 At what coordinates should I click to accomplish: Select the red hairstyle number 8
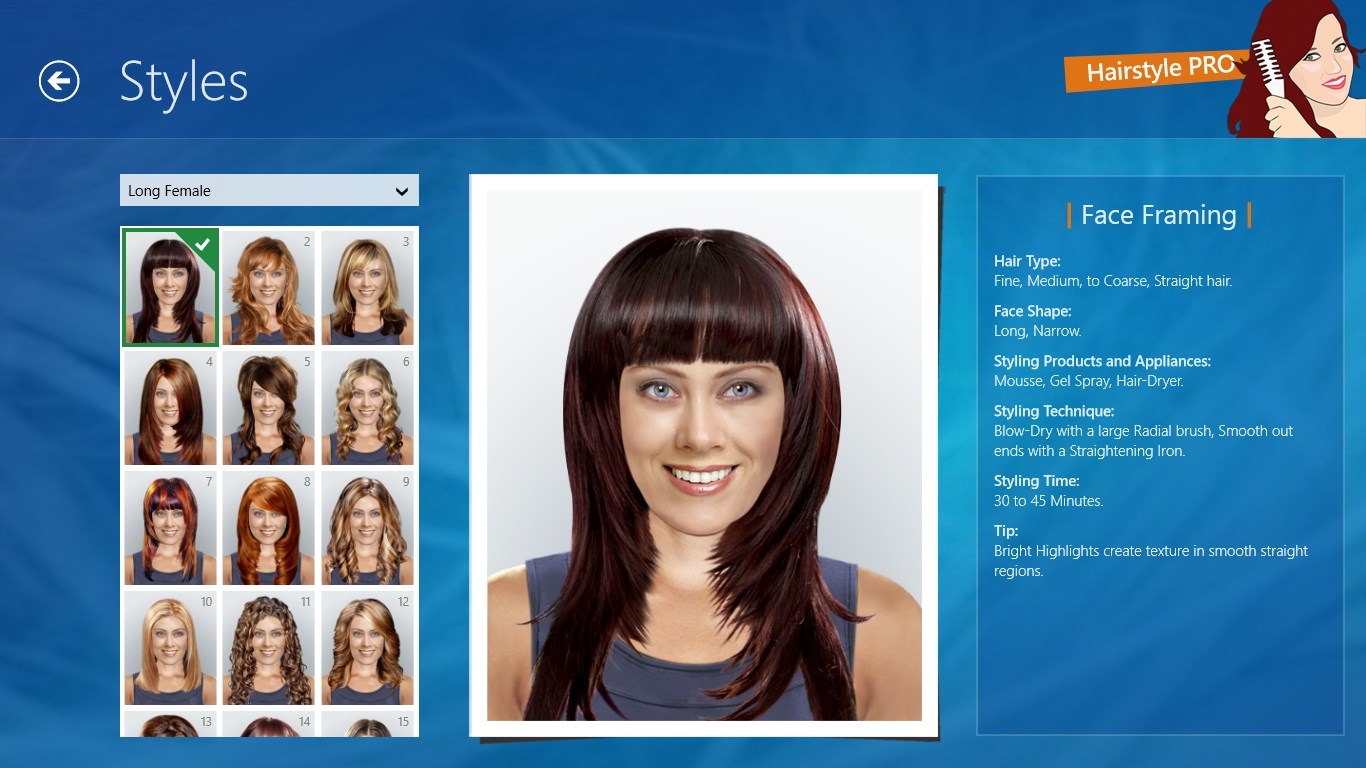coord(268,528)
